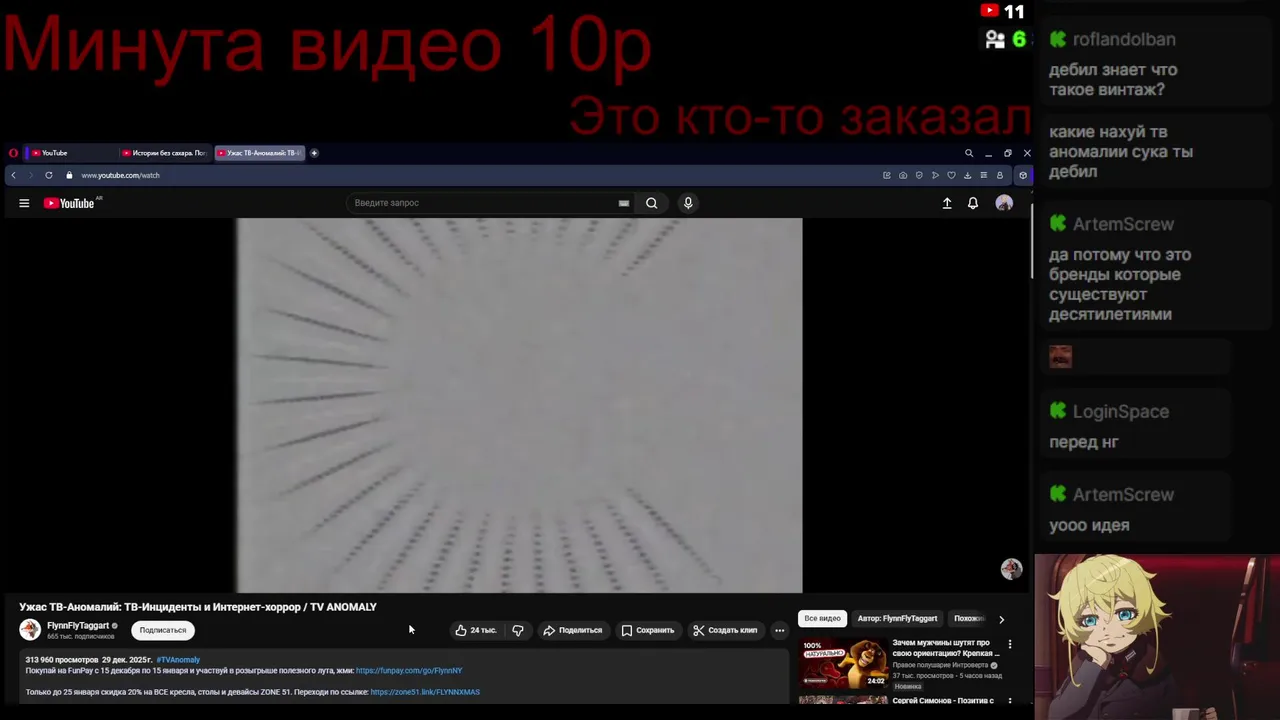Click the video title Ужас ТВ-Аномалий
1280x720 pixels.
198,607
